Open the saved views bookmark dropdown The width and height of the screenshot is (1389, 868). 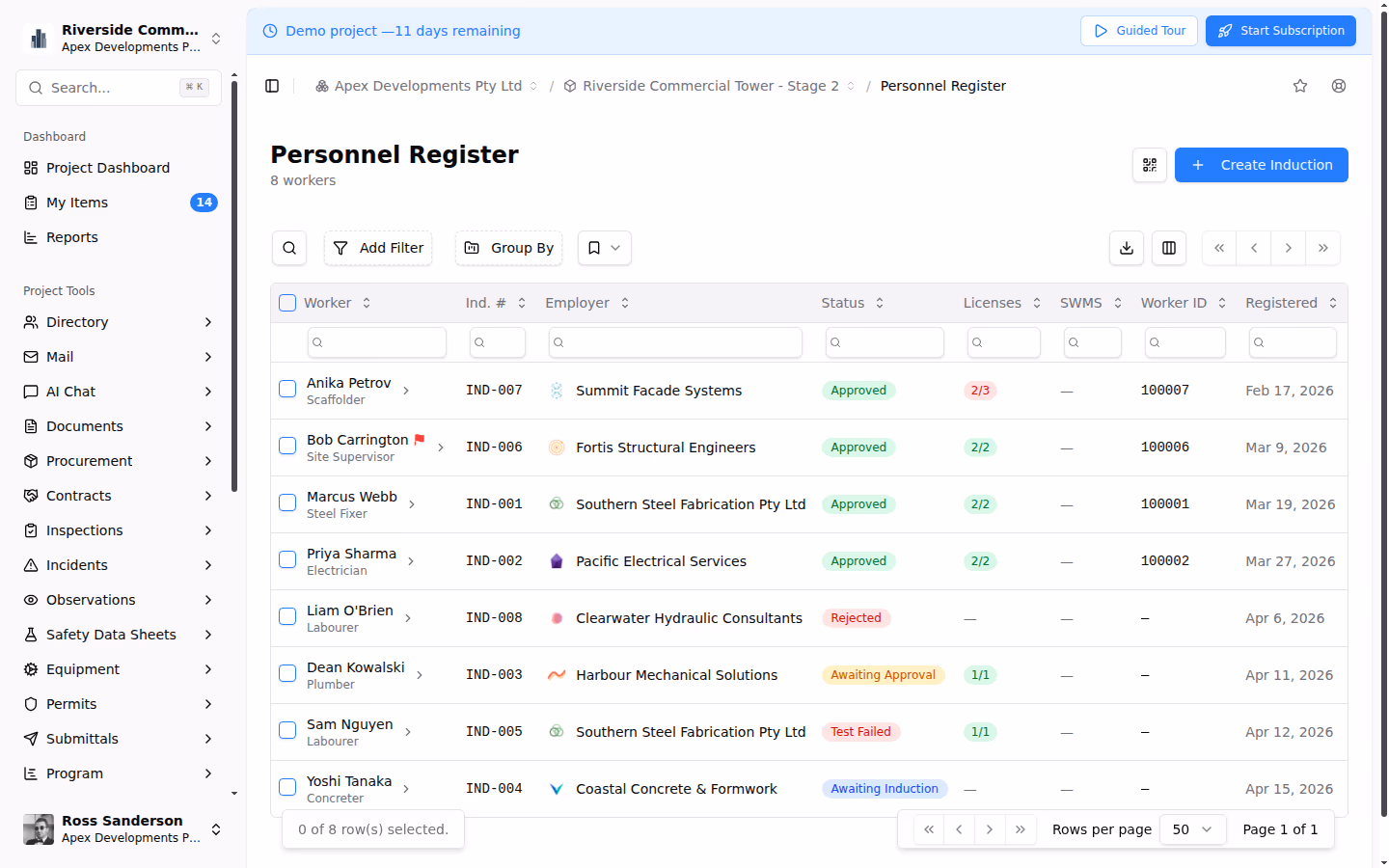click(x=604, y=248)
